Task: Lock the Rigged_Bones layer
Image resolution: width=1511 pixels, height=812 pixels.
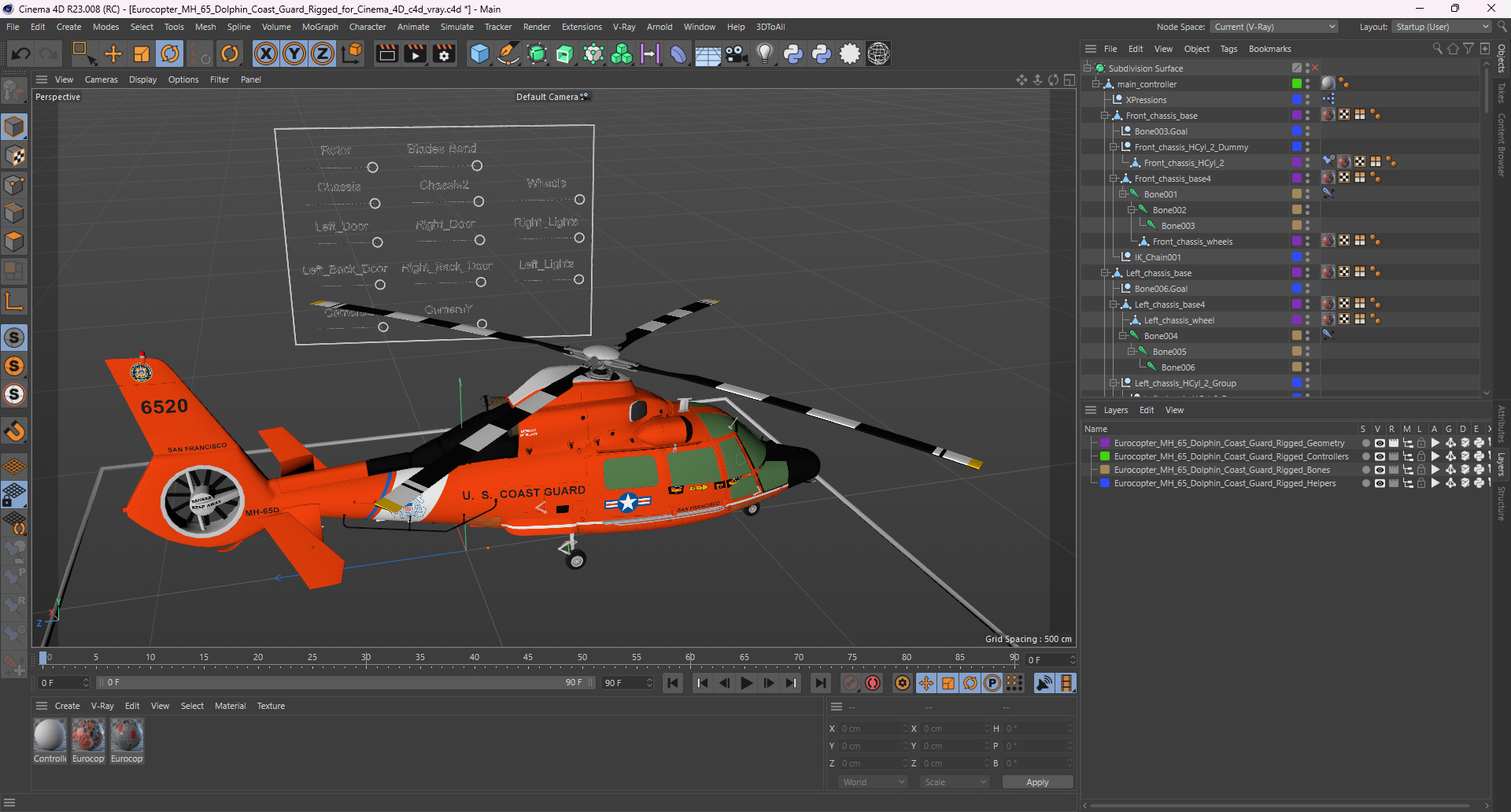Action: click(1421, 470)
